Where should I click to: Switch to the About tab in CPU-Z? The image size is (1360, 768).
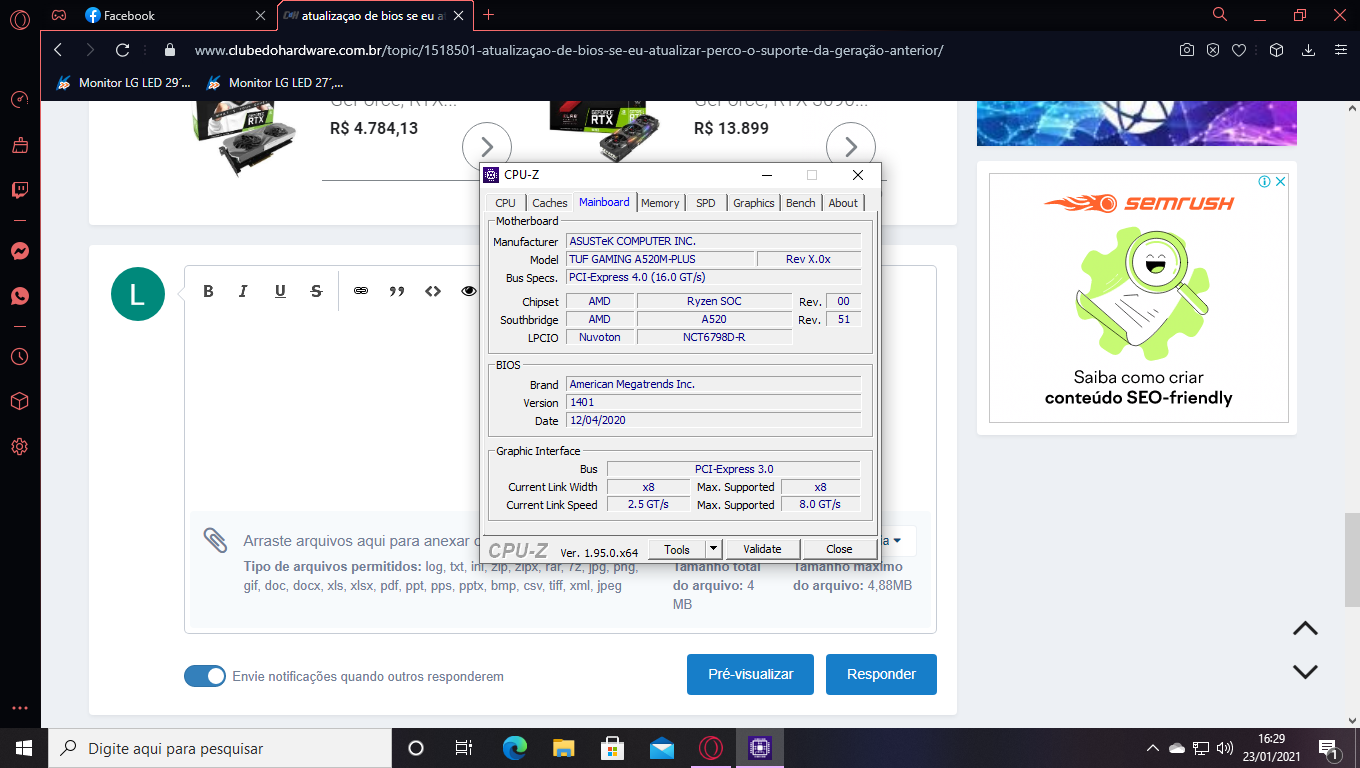click(843, 203)
